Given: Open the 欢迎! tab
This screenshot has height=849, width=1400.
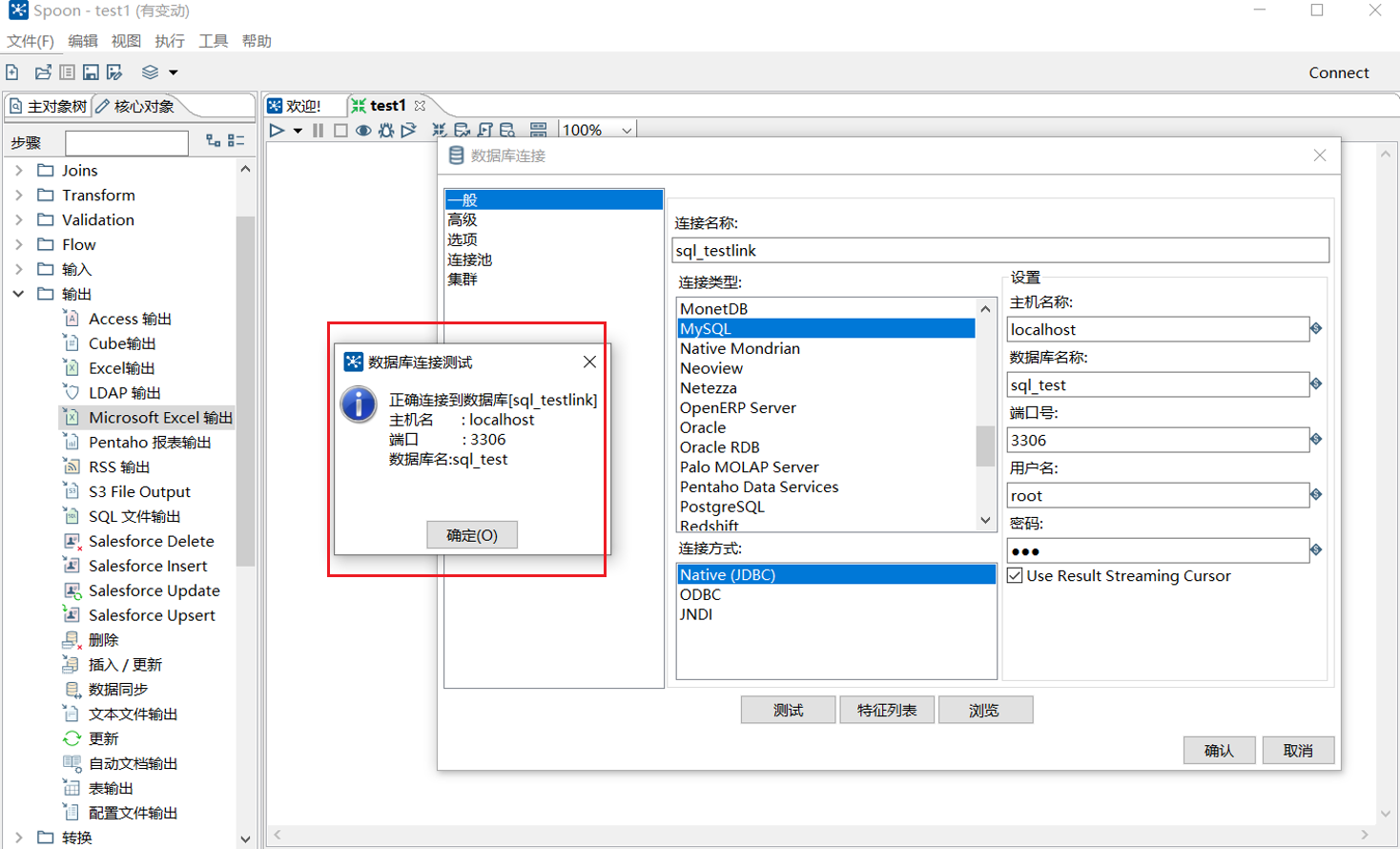Looking at the screenshot, I should pyautogui.click(x=295, y=106).
